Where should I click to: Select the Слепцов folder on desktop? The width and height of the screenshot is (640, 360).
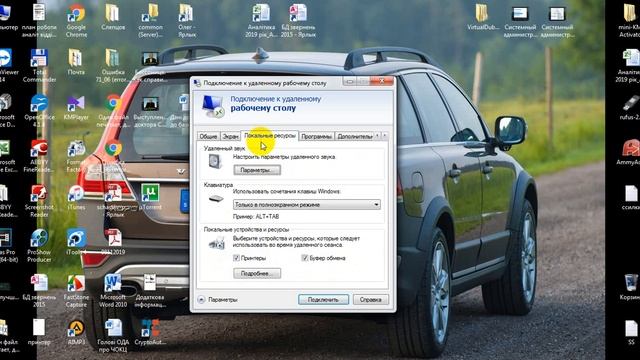point(113,17)
